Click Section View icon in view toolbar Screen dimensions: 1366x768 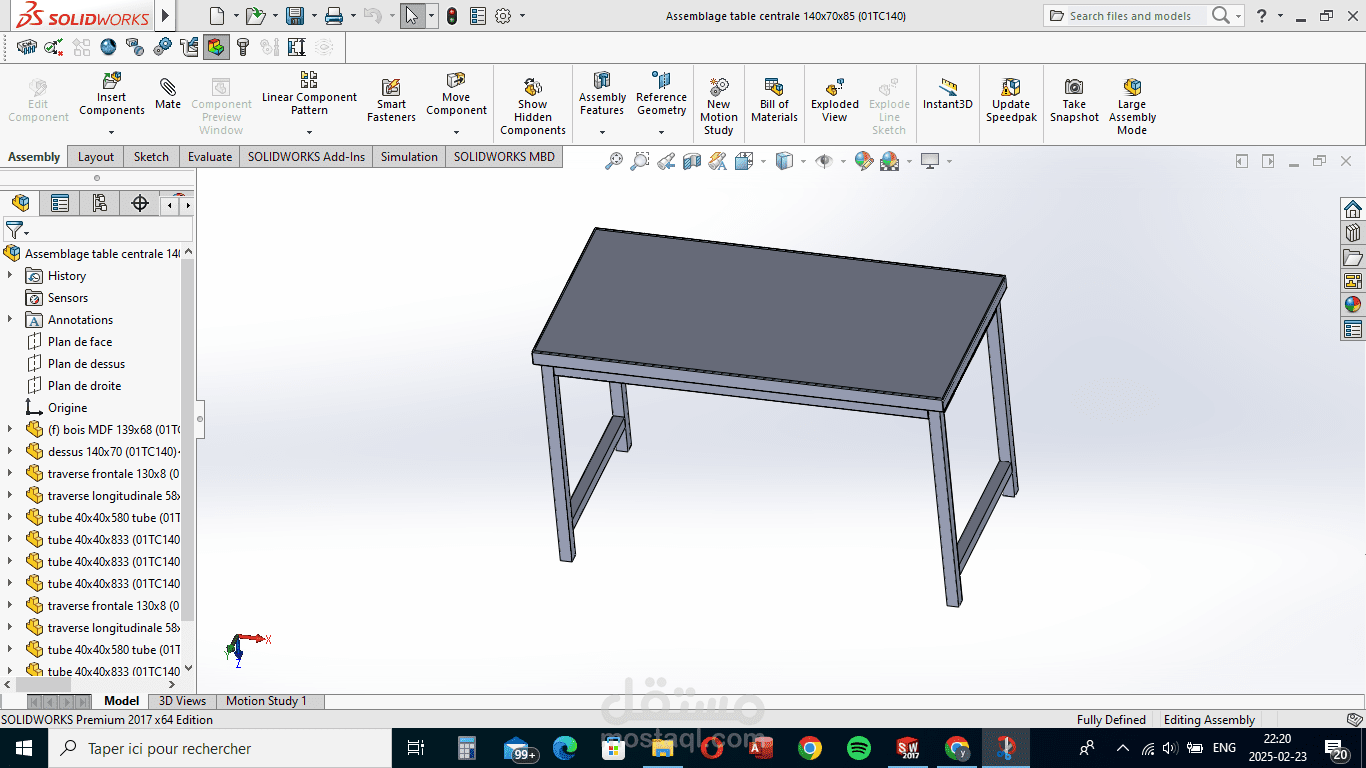point(692,160)
